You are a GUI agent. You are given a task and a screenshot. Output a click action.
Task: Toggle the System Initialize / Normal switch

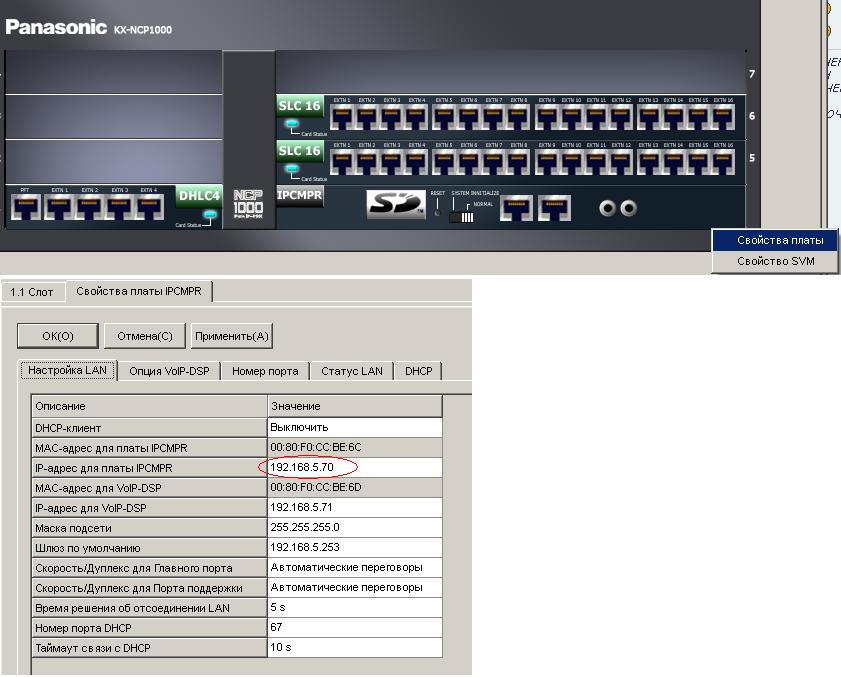tap(462, 217)
